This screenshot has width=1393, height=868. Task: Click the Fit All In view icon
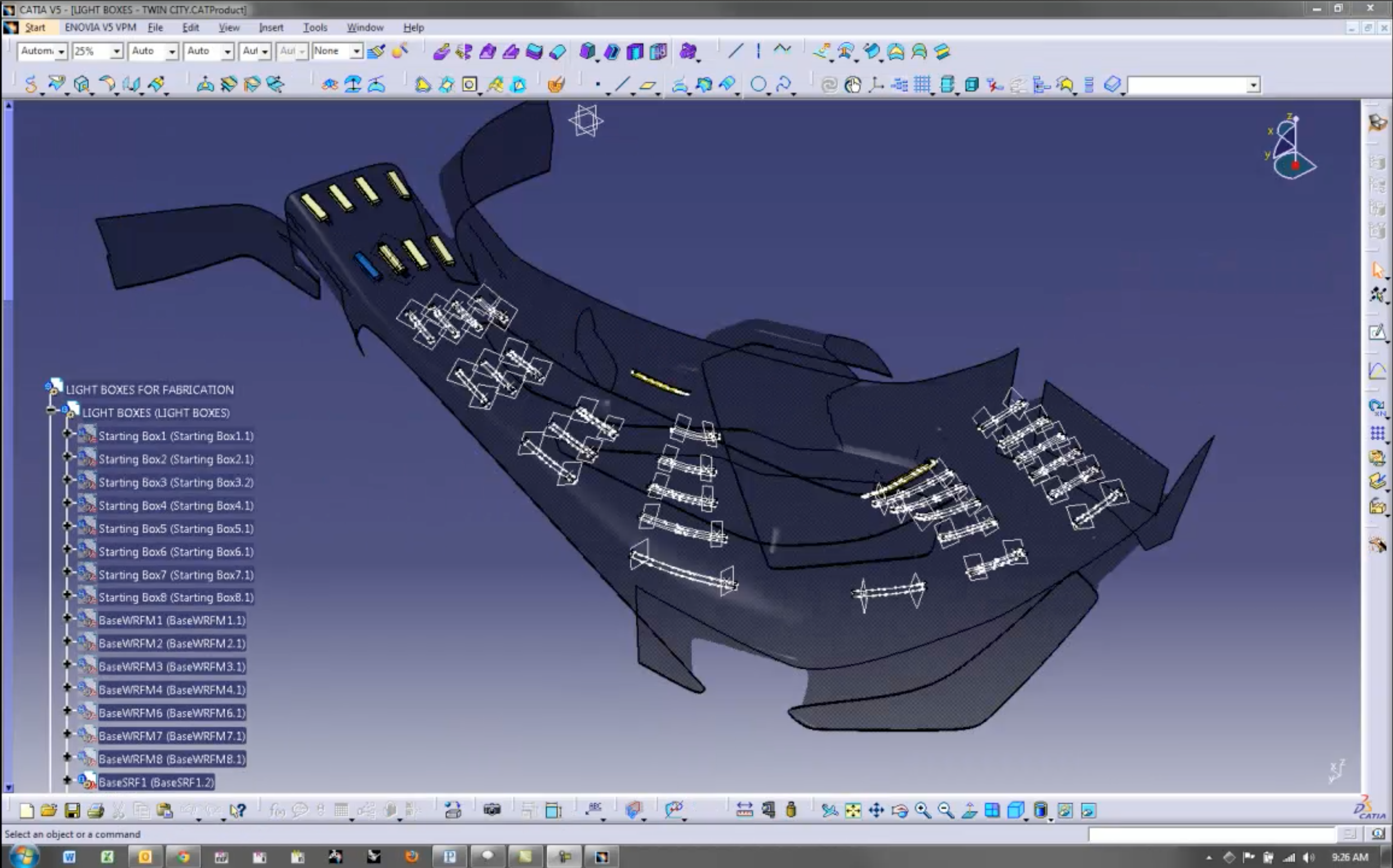pyautogui.click(x=853, y=810)
